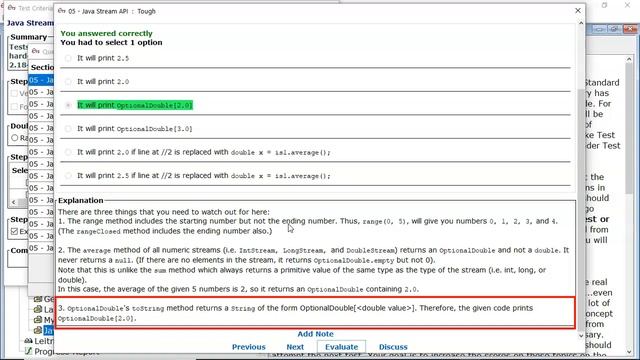Choose 'print 2.0 if line at //2 is replaced' option
The height and width of the screenshot is (360, 640).
pos(68,152)
